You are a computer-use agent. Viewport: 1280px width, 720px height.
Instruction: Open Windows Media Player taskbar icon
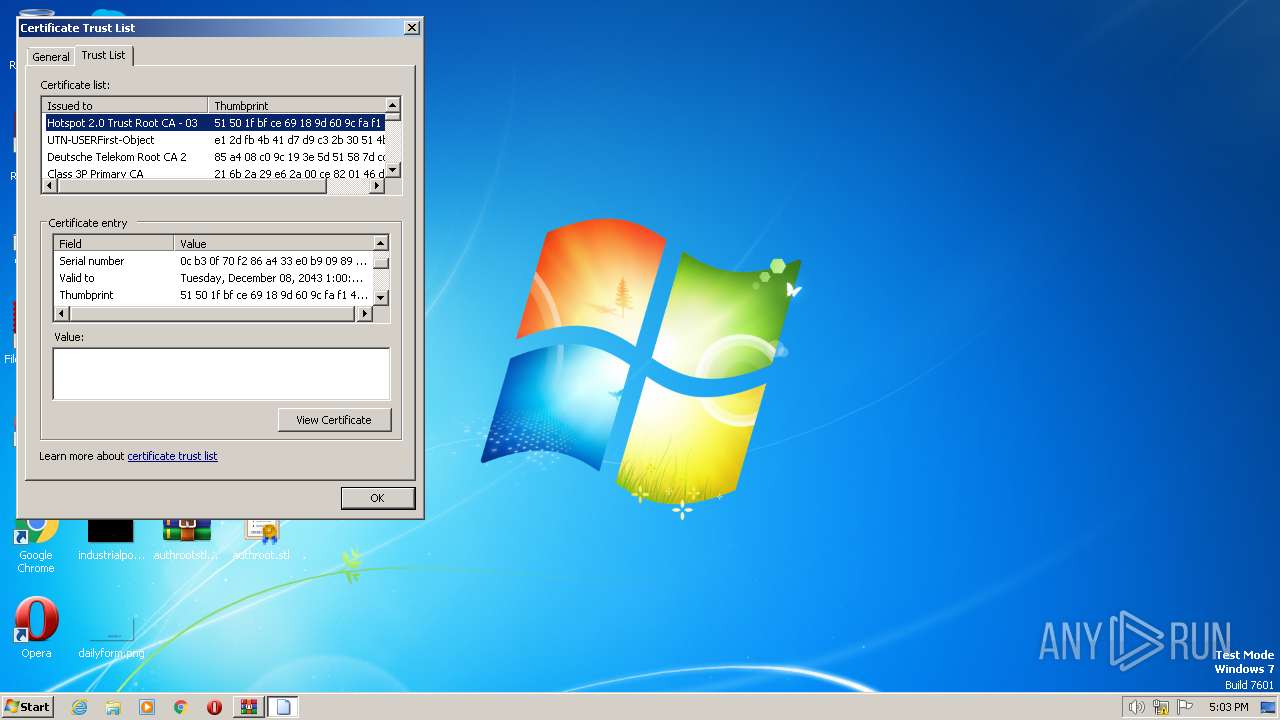tap(147, 707)
